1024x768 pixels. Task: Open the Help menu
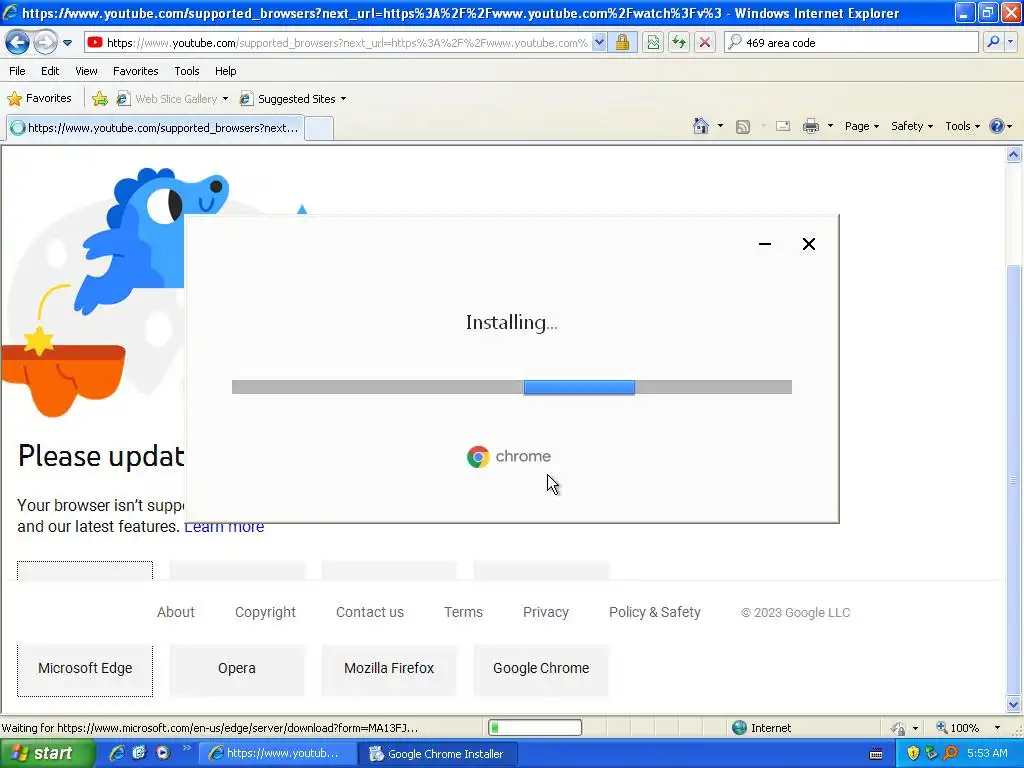point(225,71)
